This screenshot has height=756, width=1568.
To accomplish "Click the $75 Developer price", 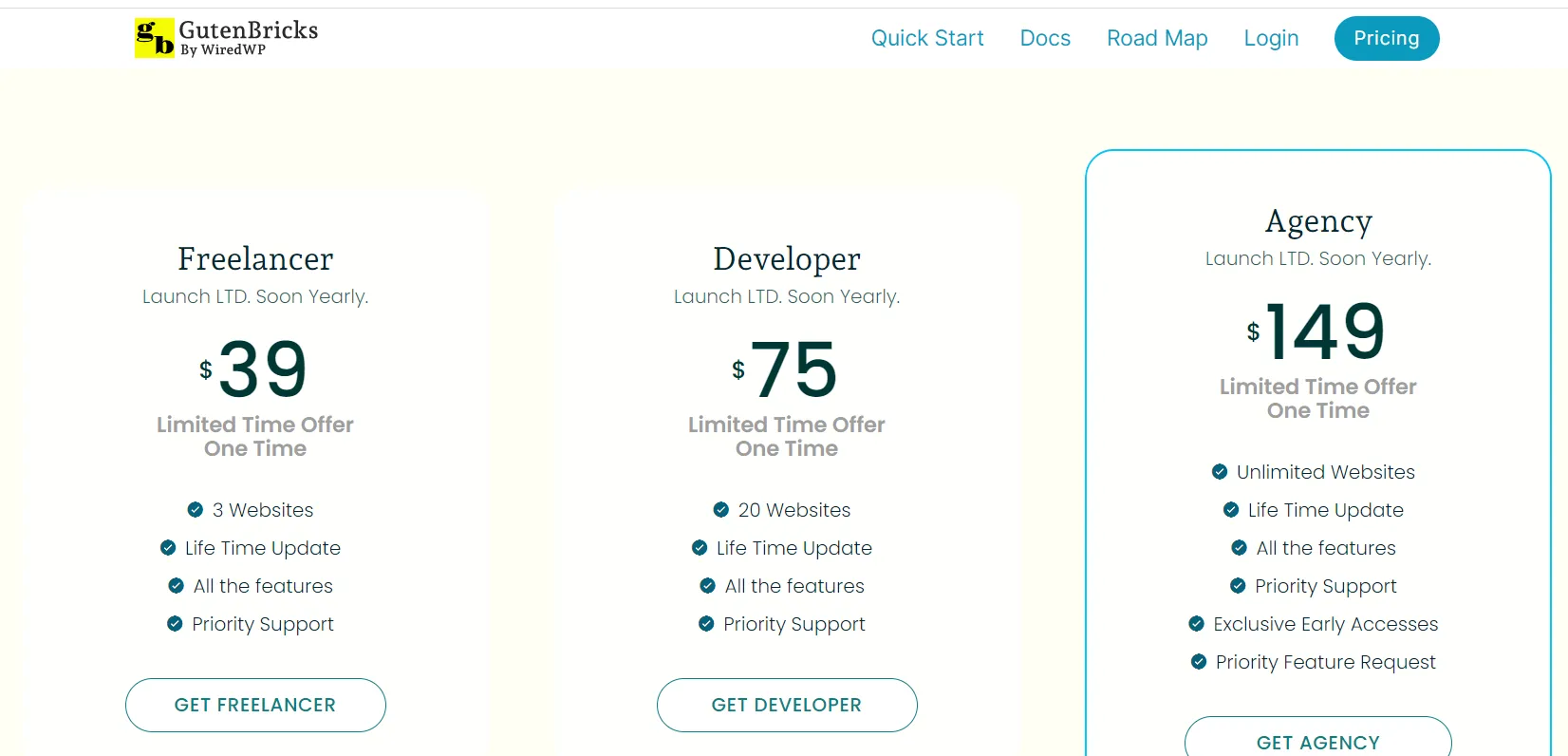I will click(x=787, y=369).
